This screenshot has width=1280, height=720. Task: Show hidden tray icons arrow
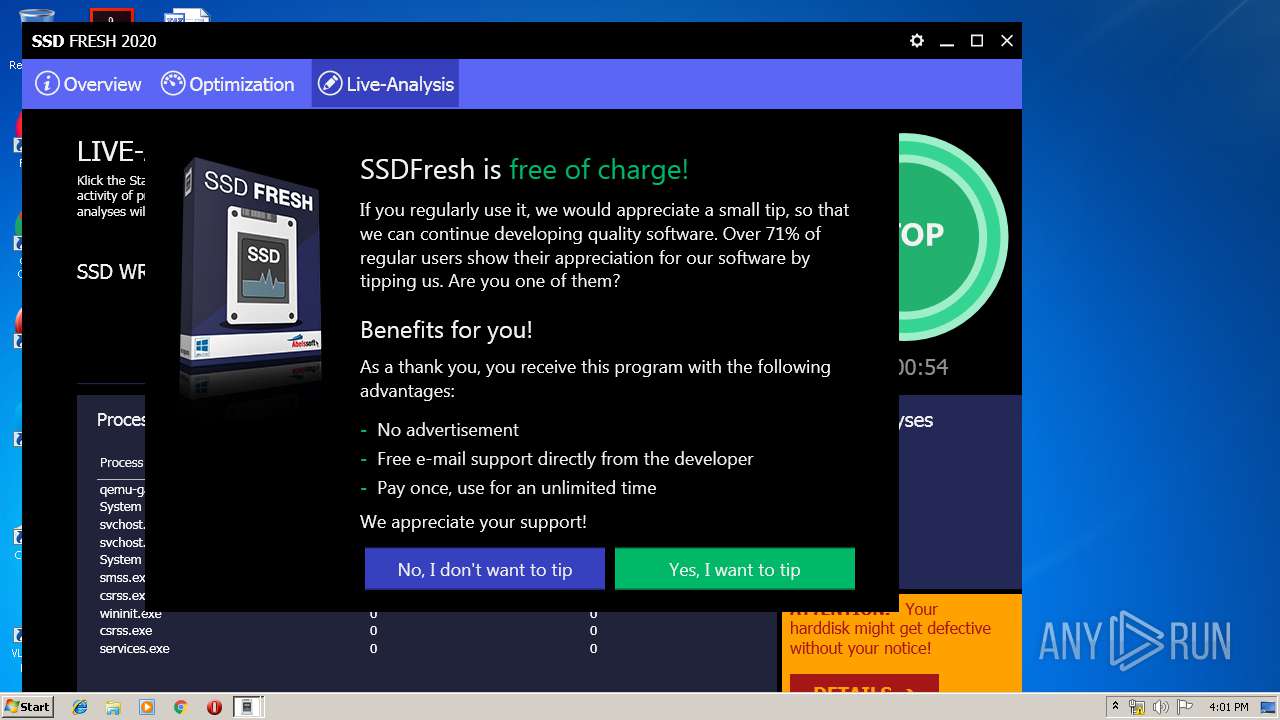click(x=1115, y=707)
